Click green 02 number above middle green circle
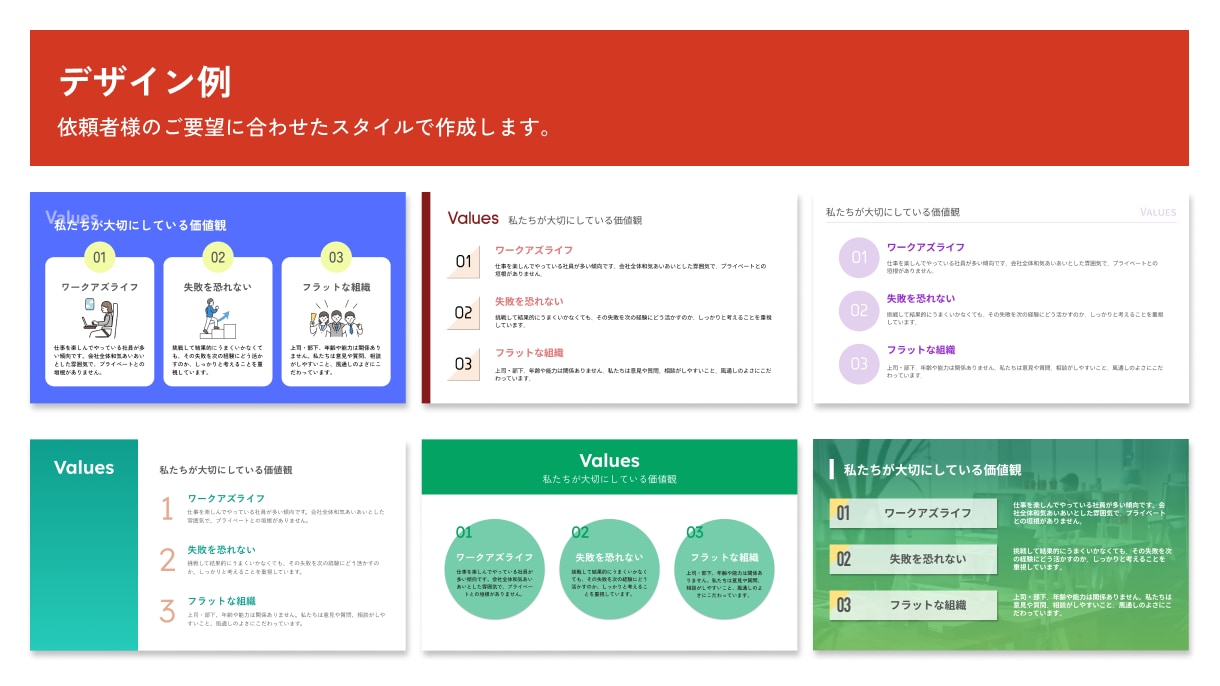The height and width of the screenshot is (686, 1220). coord(580,532)
